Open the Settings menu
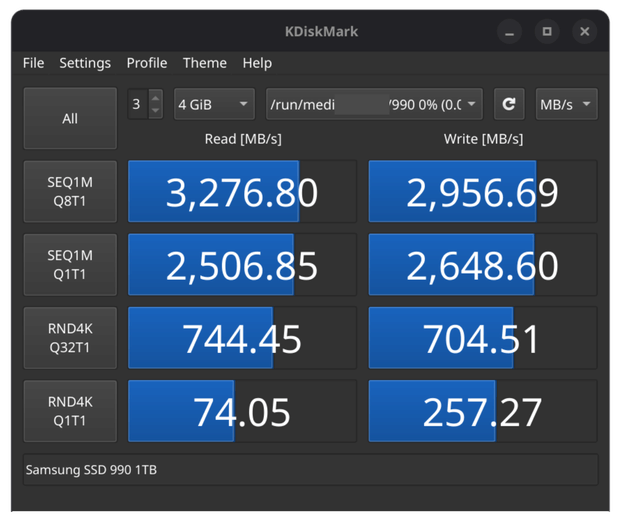 85,63
